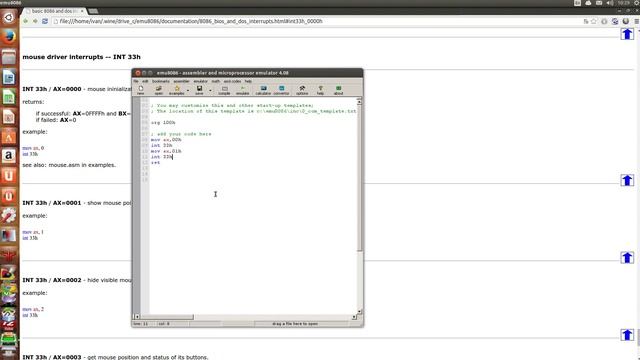640x360 pixels.
Task: Open the 'options' tools icon
Action: pos(302,90)
